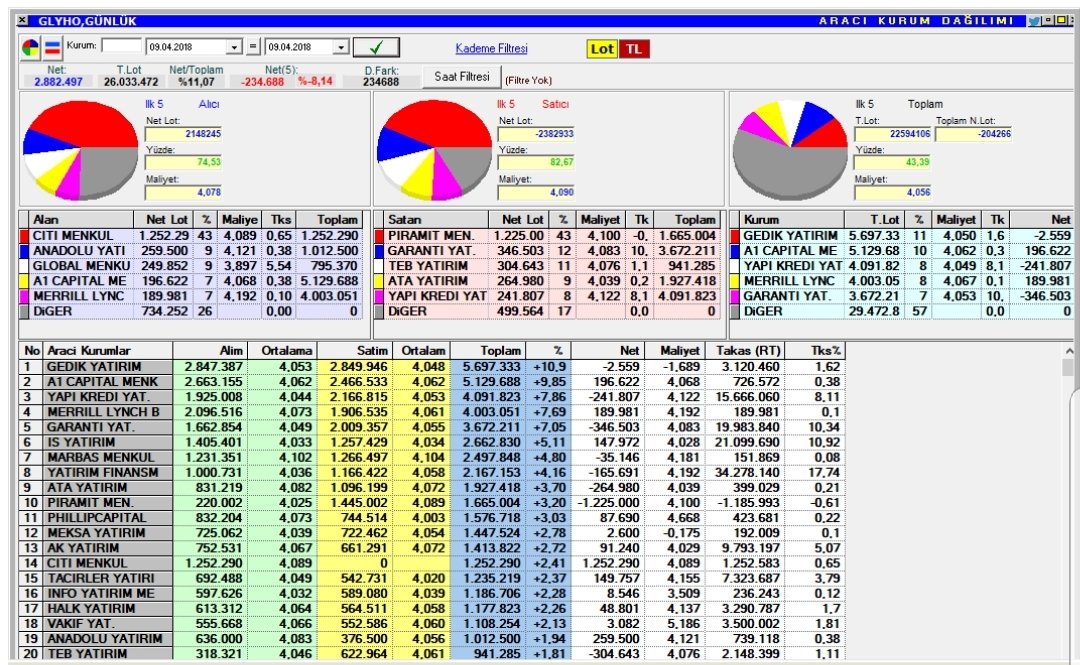Image resolution: width=1080 pixels, height=665 pixels.
Task: Click the pie chart view icon button
Action: coord(31,48)
